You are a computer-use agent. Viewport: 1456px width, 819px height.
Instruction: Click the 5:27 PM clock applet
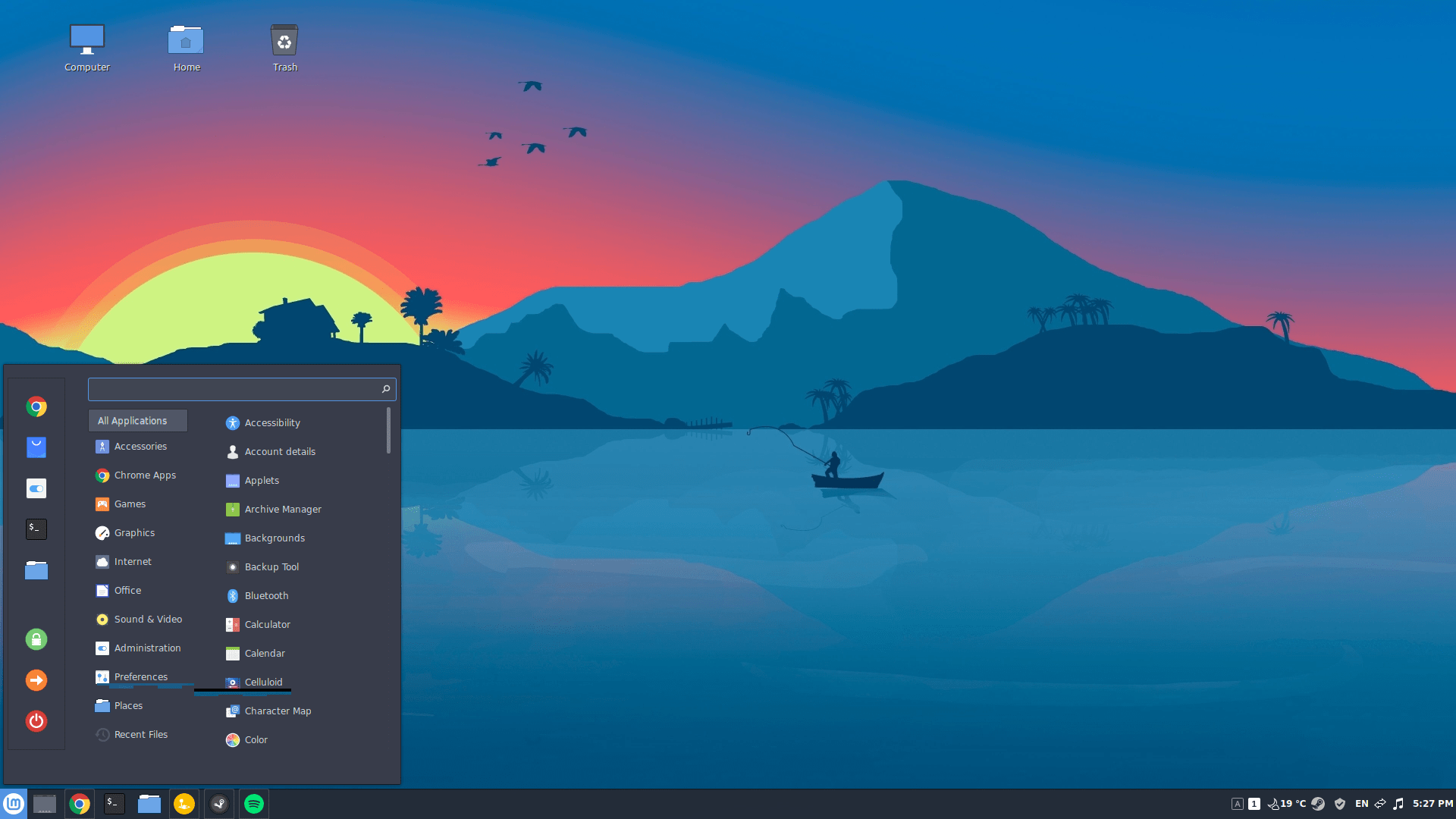point(1432,804)
